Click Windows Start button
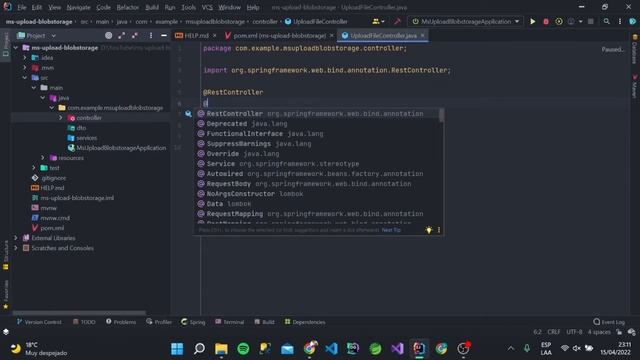The image size is (640, 360). pos(177,349)
